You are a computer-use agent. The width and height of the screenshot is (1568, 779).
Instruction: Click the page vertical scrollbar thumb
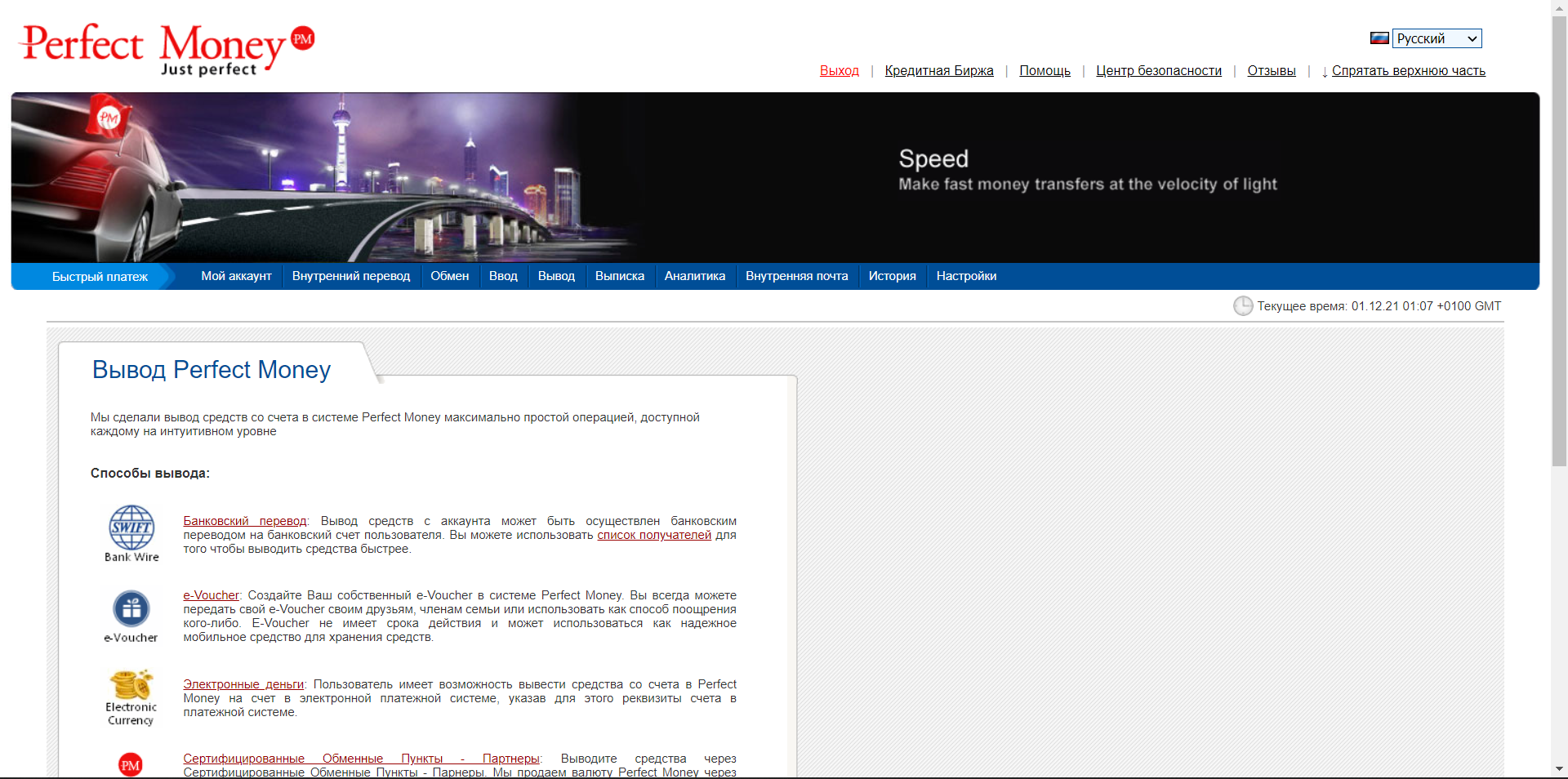point(1560,241)
